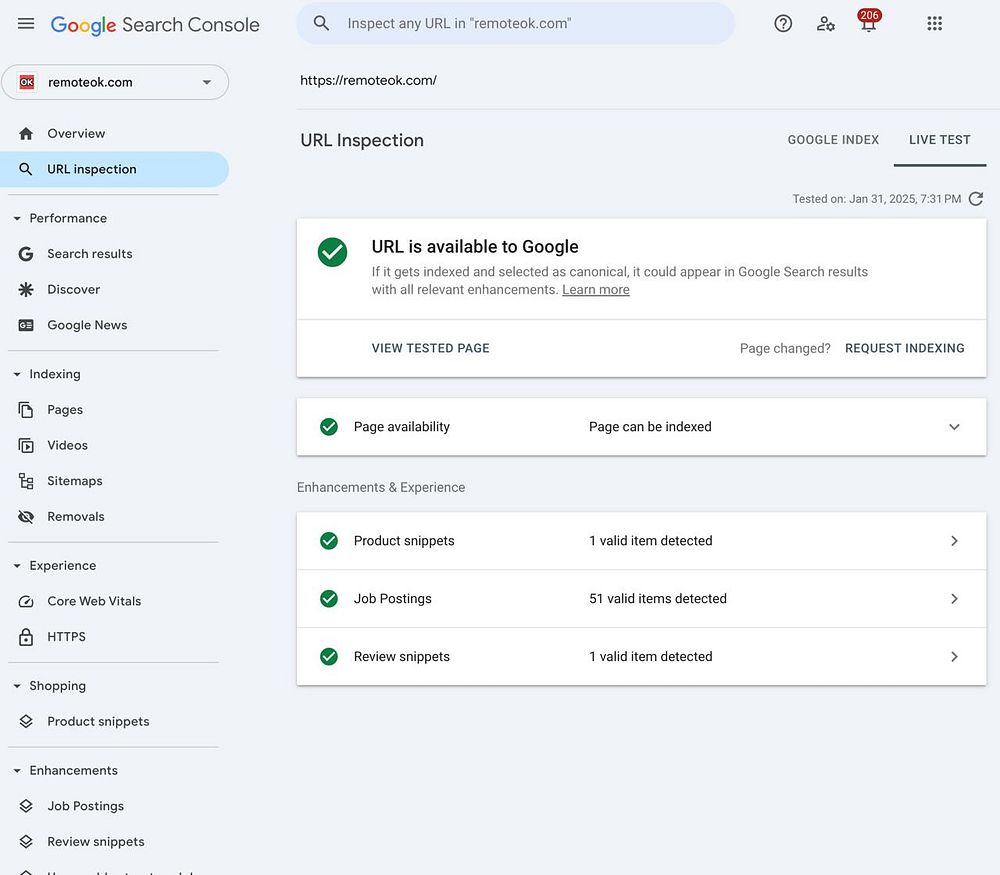Screen dimensions: 1000x875
Task: Follow the Learn more link
Action: [596, 290]
